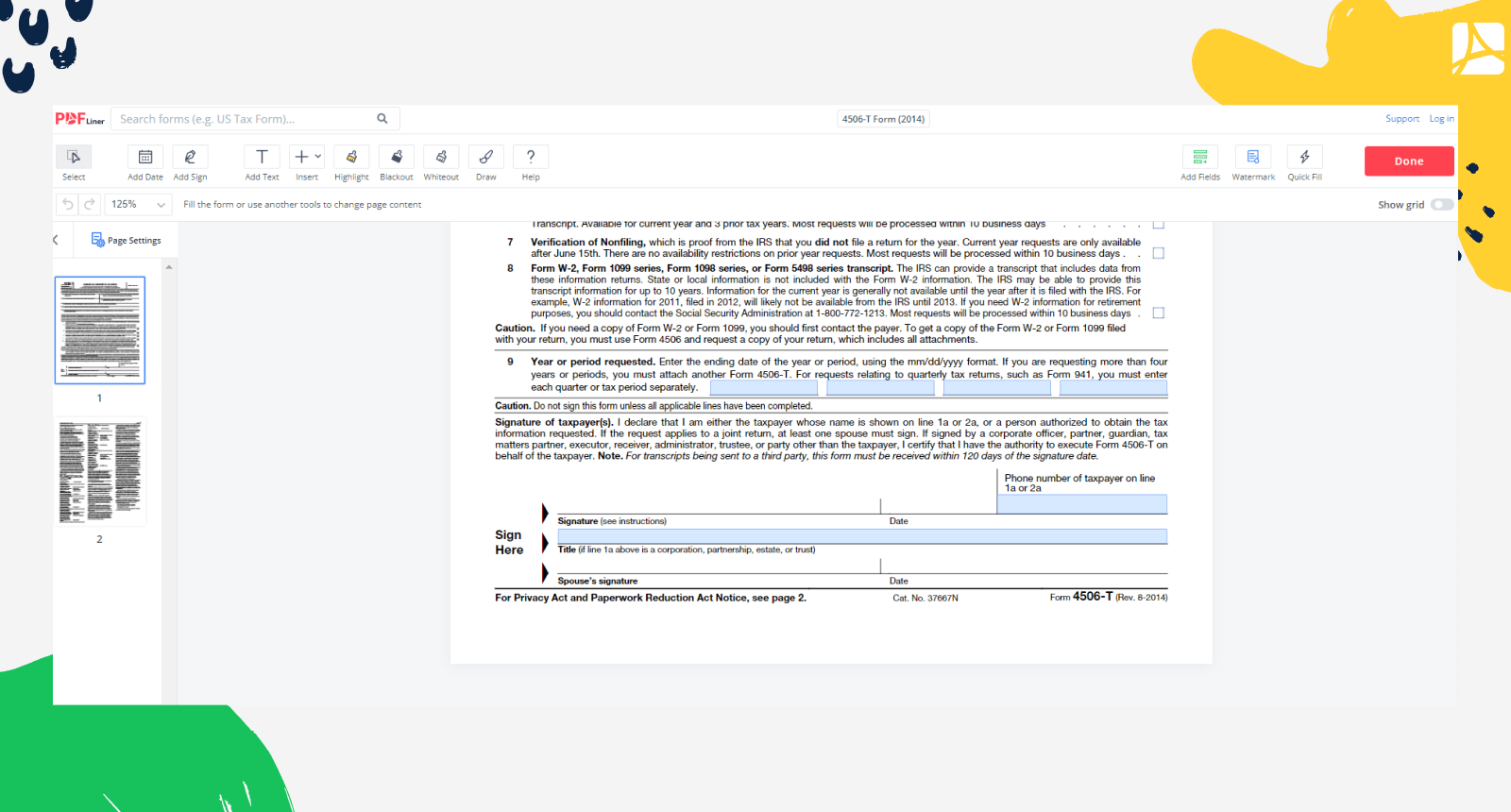Expand the Insert dropdown arrow
This screenshot has height=812, width=1511.
coord(318,157)
